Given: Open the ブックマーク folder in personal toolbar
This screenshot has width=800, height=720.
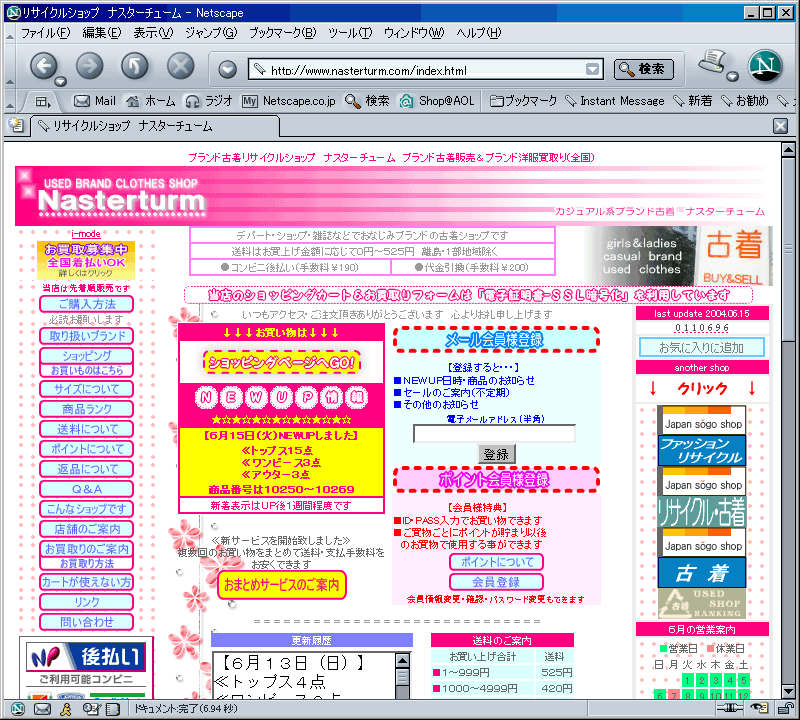Looking at the screenshot, I should [x=523, y=101].
